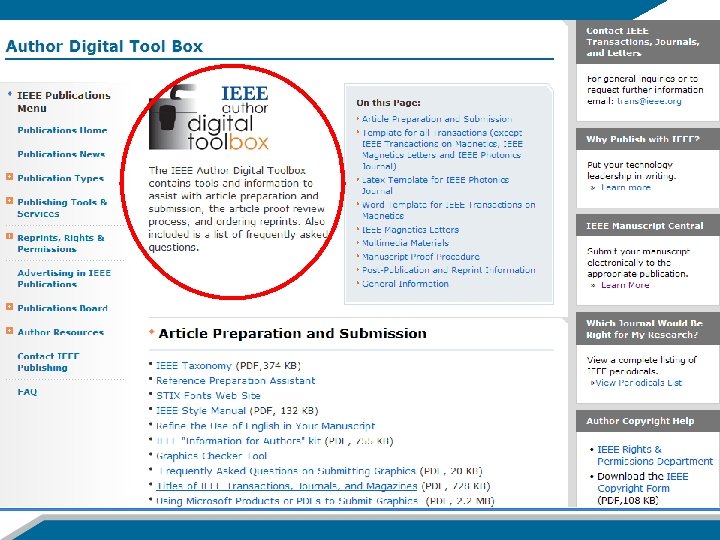The image size is (720, 540).
Task: Expand Publishing Tools & Services plus icon
Action: pyautogui.click(x=9, y=201)
